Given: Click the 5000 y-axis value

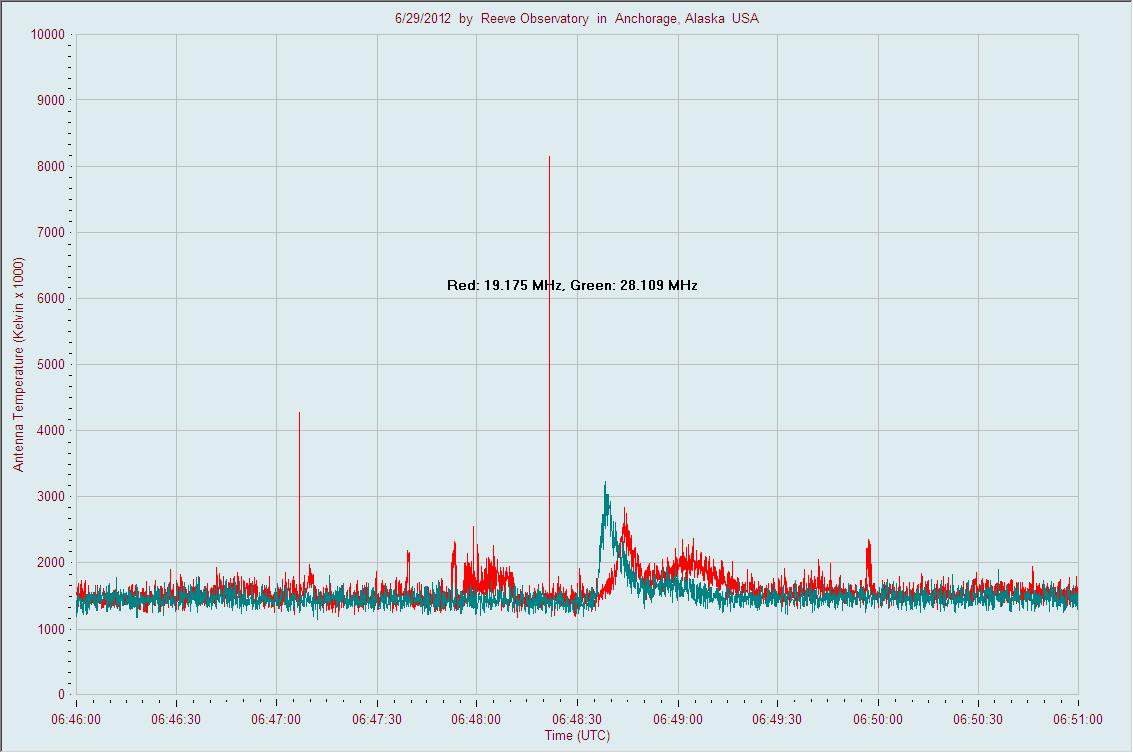Looking at the screenshot, I should [x=51, y=365].
